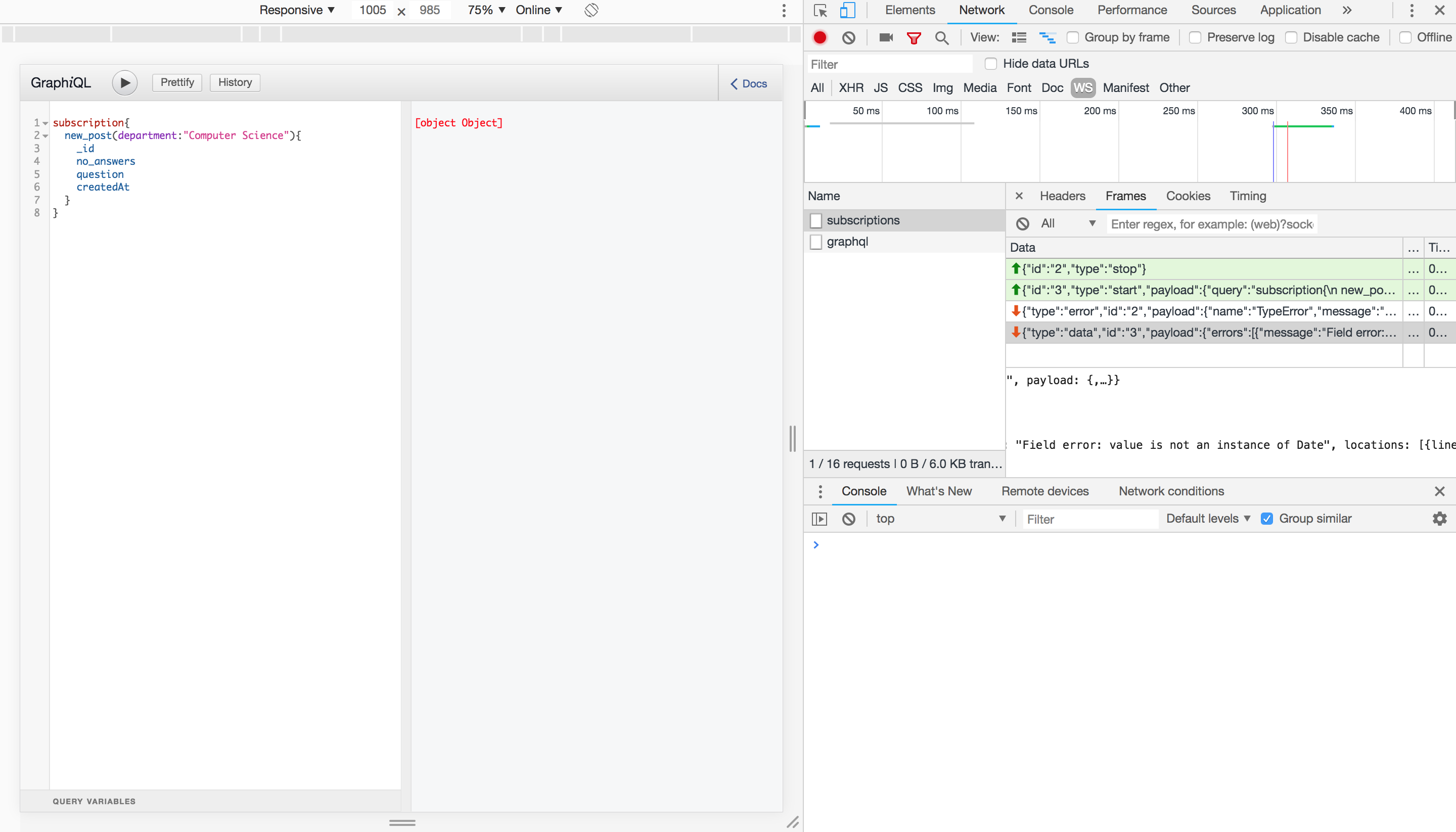This screenshot has width=1456, height=832.
Task: Toggle the network filter funnel icon
Action: pyautogui.click(x=914, y=38)
